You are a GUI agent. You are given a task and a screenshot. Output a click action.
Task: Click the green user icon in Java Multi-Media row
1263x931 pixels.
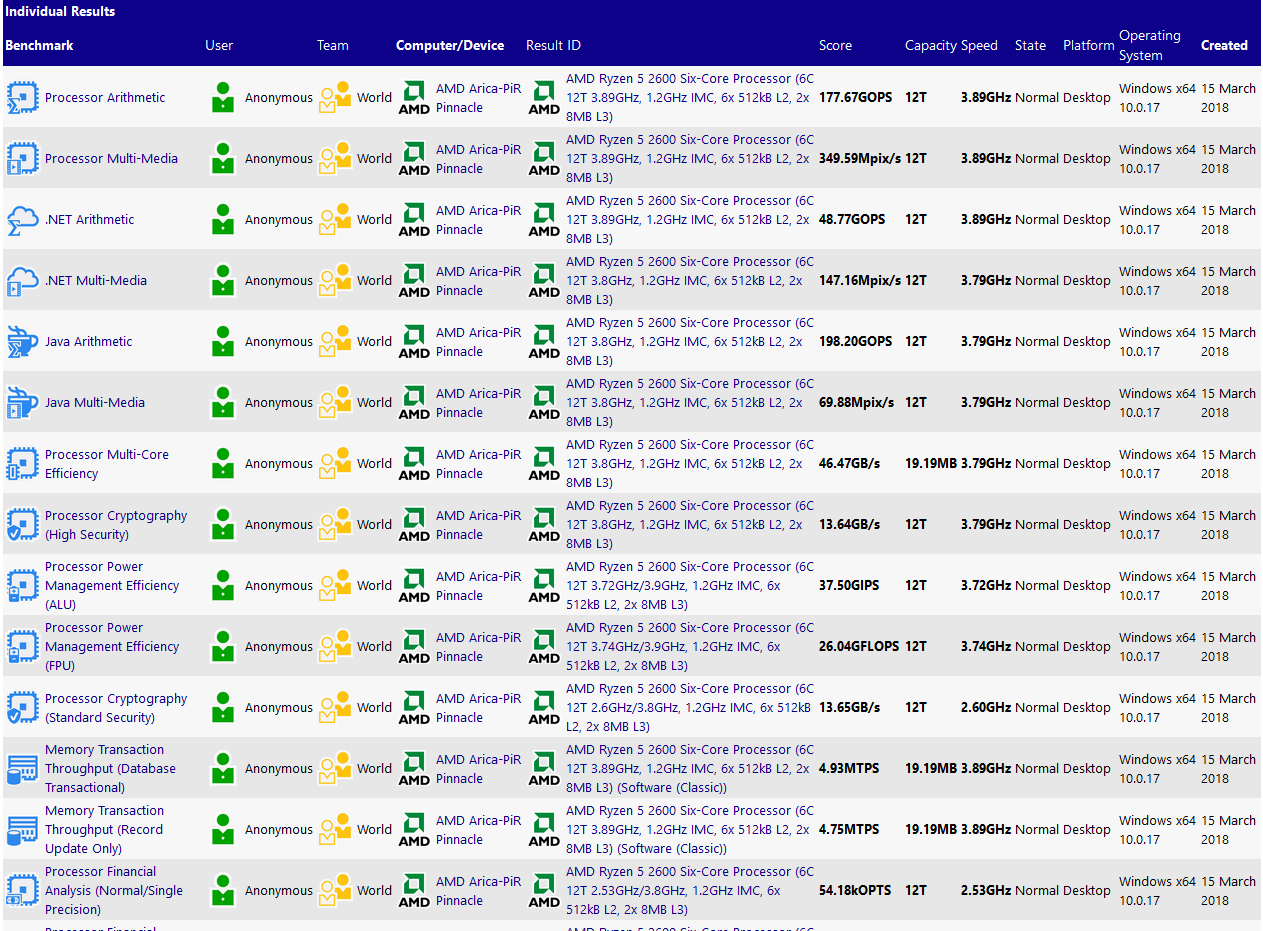pos(222,403)
